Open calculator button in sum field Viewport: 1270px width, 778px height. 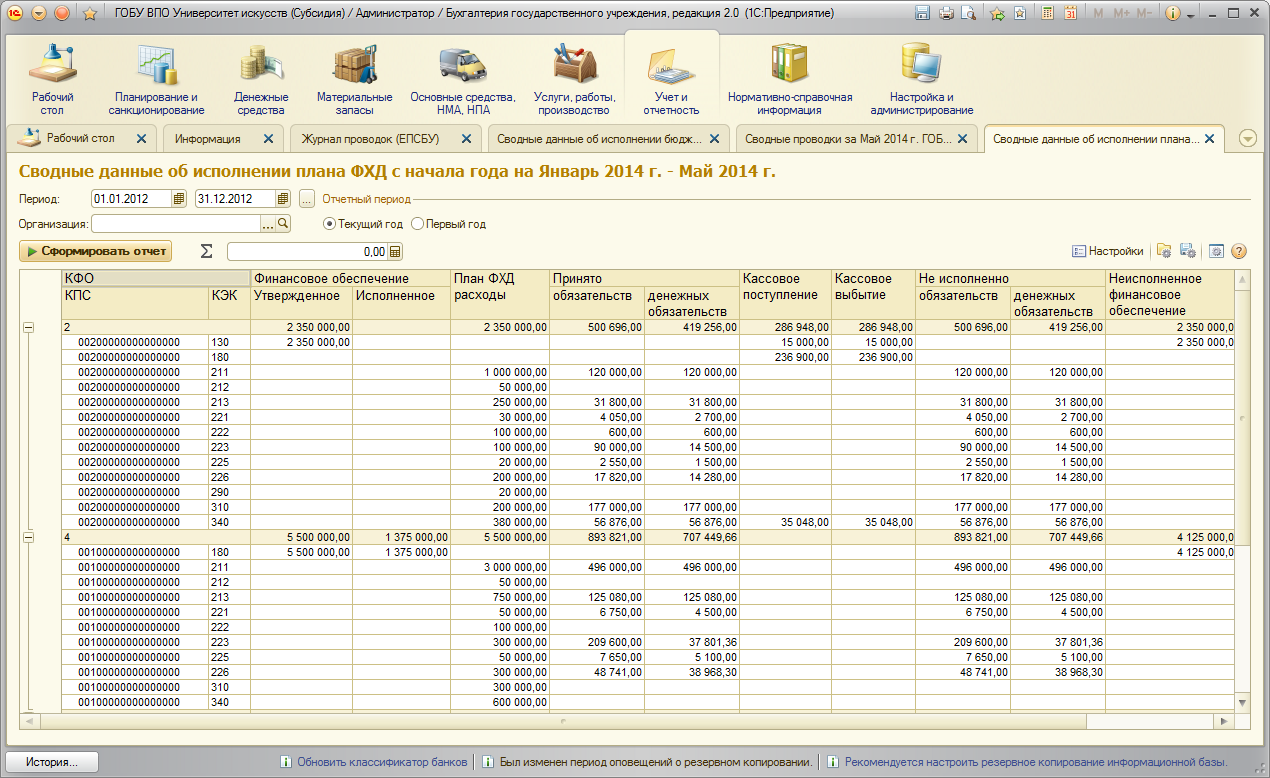click(x=395, y=252)
